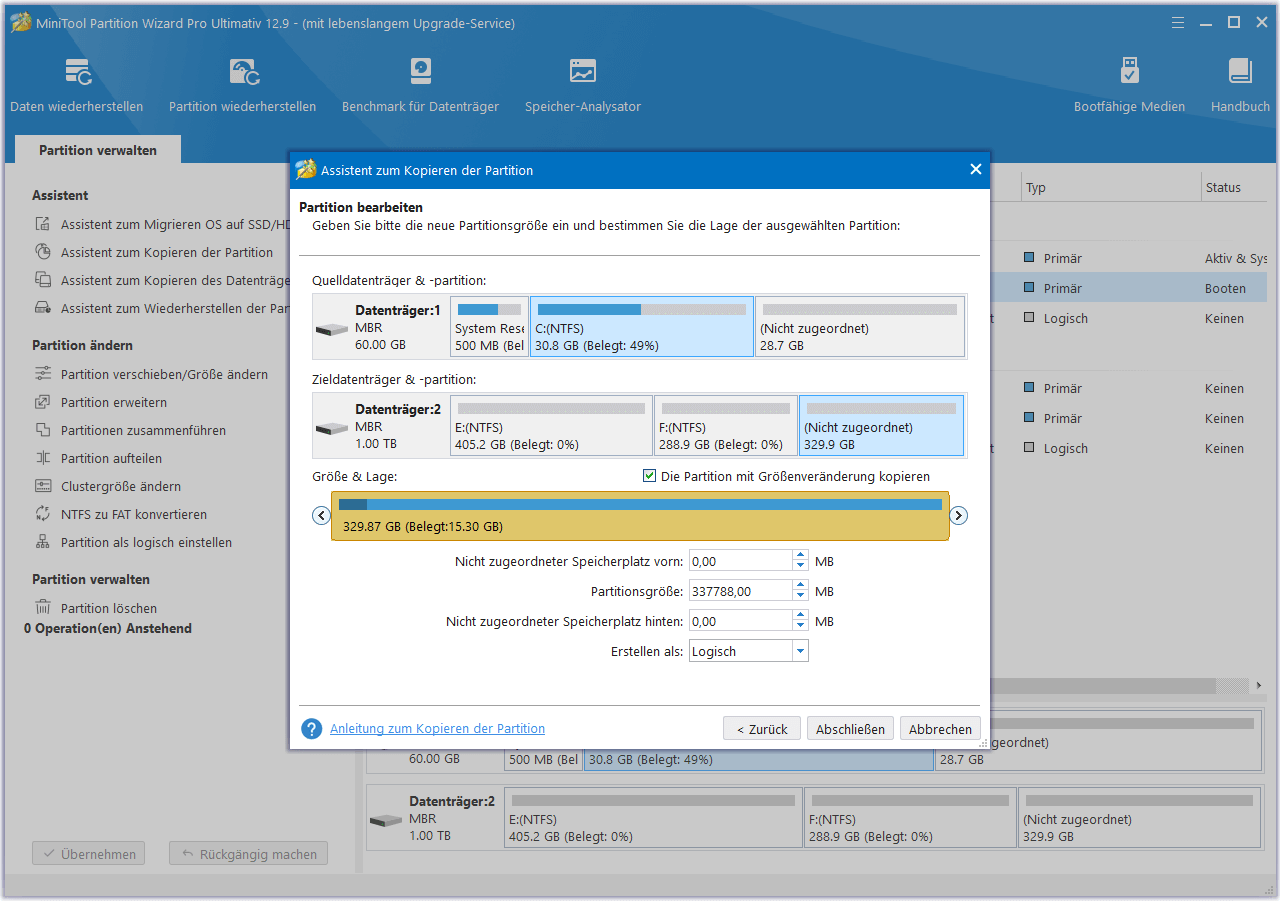This screenshot has height=902, width=1280.
Task: Select Assistent zum Kopieren der Partition sidebar entry
Action: (x=166, y=252)
